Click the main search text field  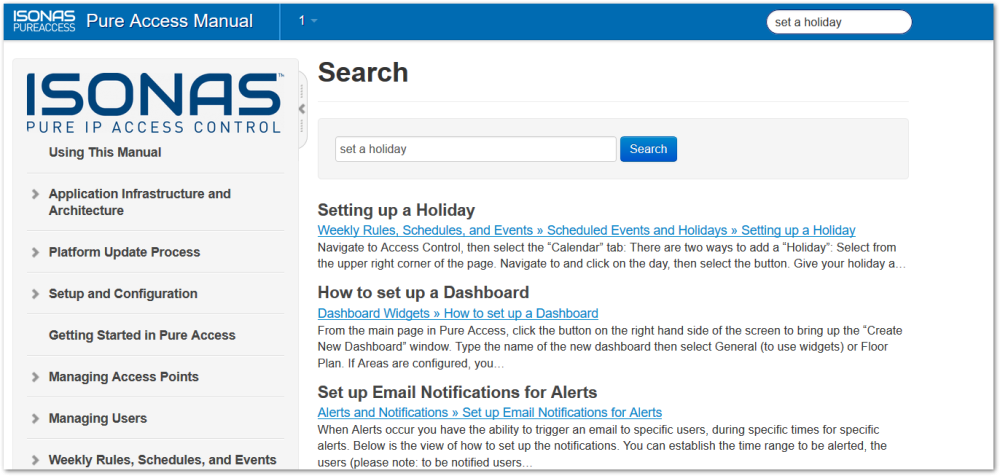476,149
